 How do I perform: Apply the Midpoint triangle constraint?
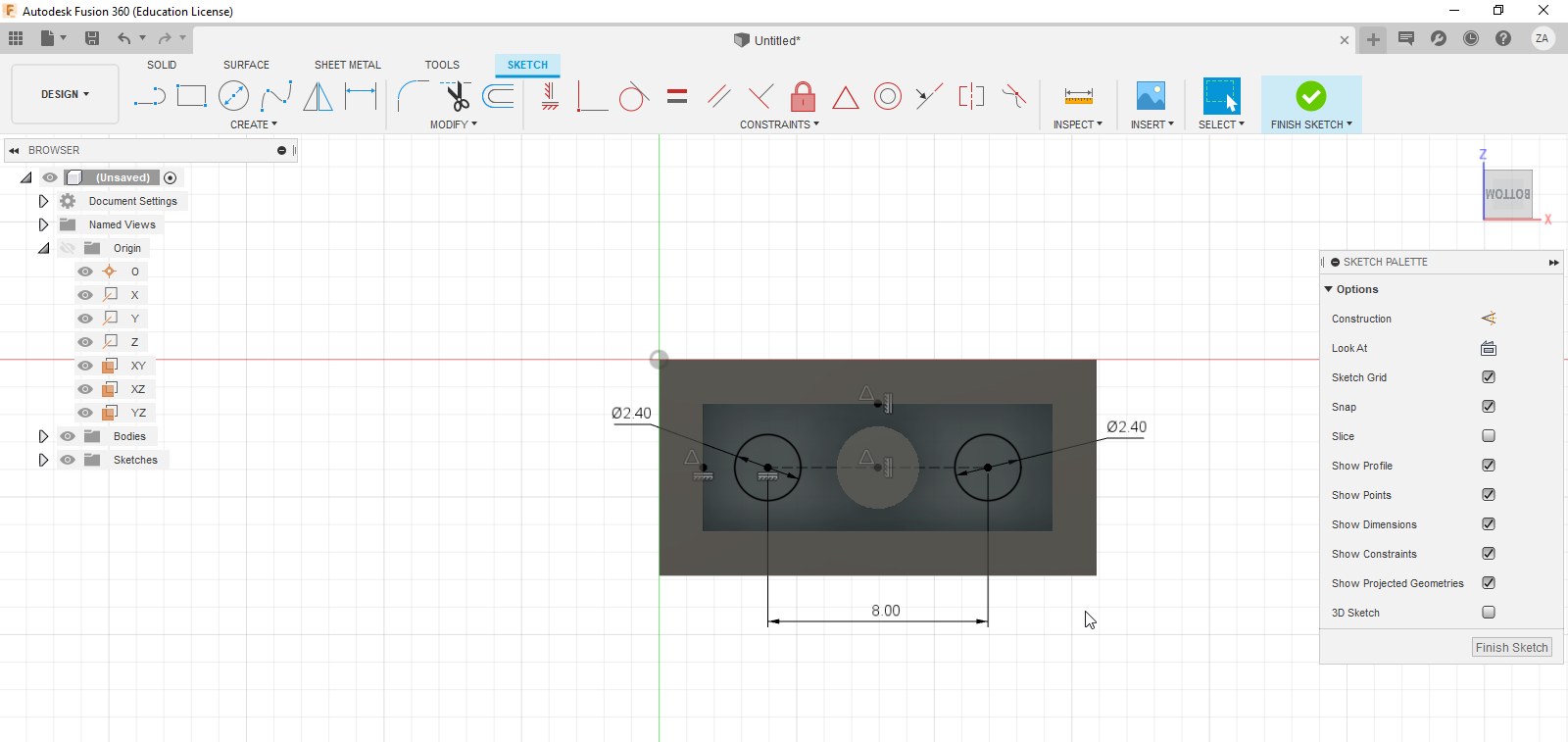845,97
